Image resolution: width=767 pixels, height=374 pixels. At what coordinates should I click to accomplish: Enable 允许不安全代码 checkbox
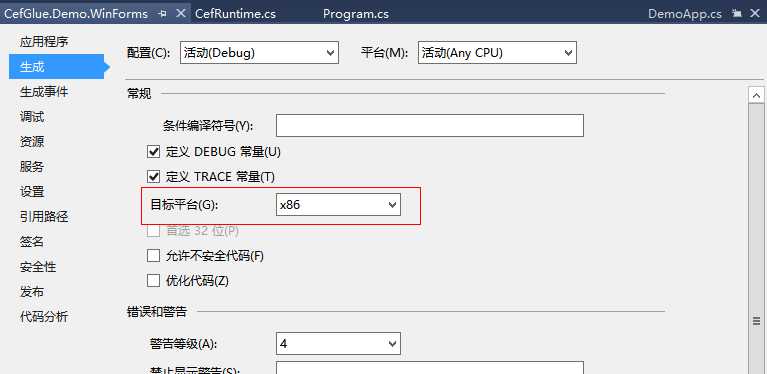coord(154,256)
